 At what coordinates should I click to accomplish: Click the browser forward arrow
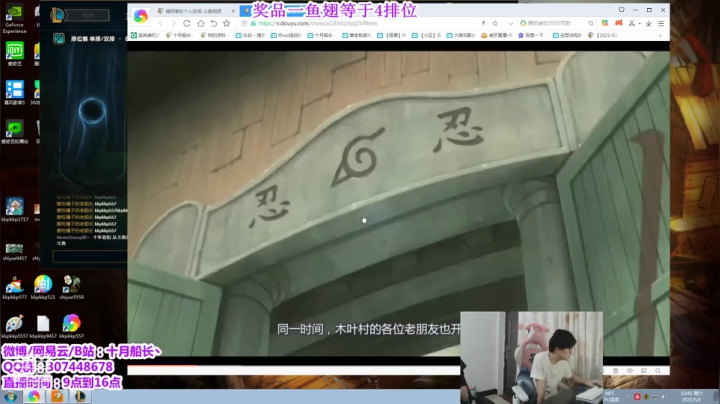(173, 23)
